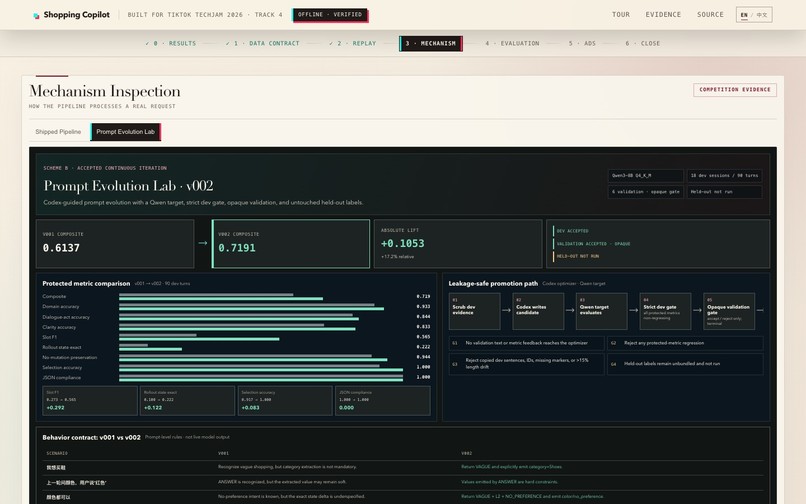The height and width of the screenshot is (504, 806).
Task: Click the 'Behavior contract: v001 vs v002' heading
Action: tap(91, 438)
